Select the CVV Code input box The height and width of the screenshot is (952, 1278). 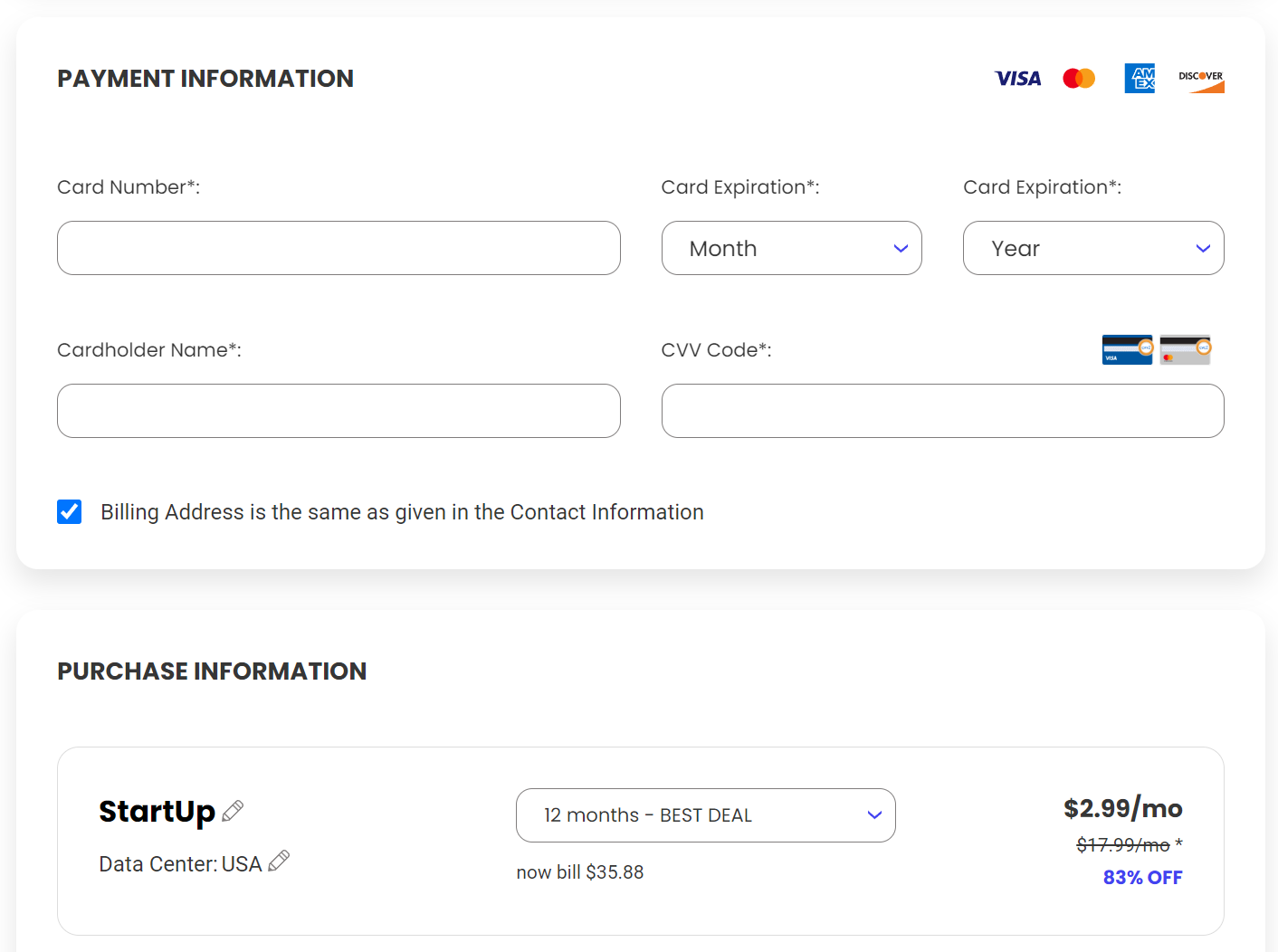(x=942, y=411)
